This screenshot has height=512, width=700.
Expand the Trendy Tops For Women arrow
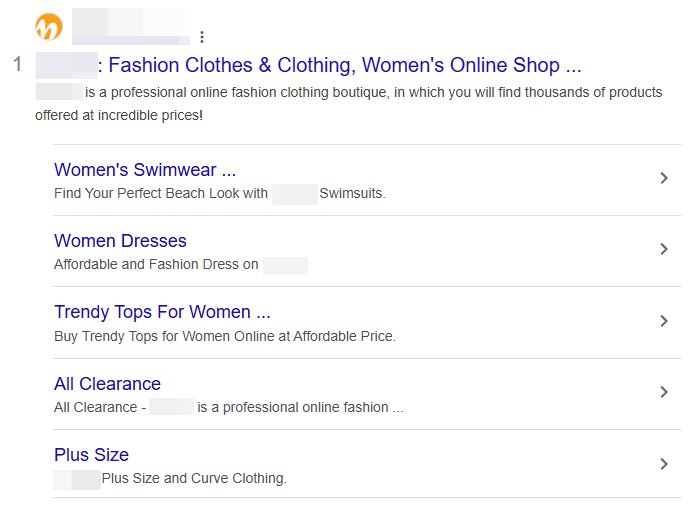click(664, 321)
